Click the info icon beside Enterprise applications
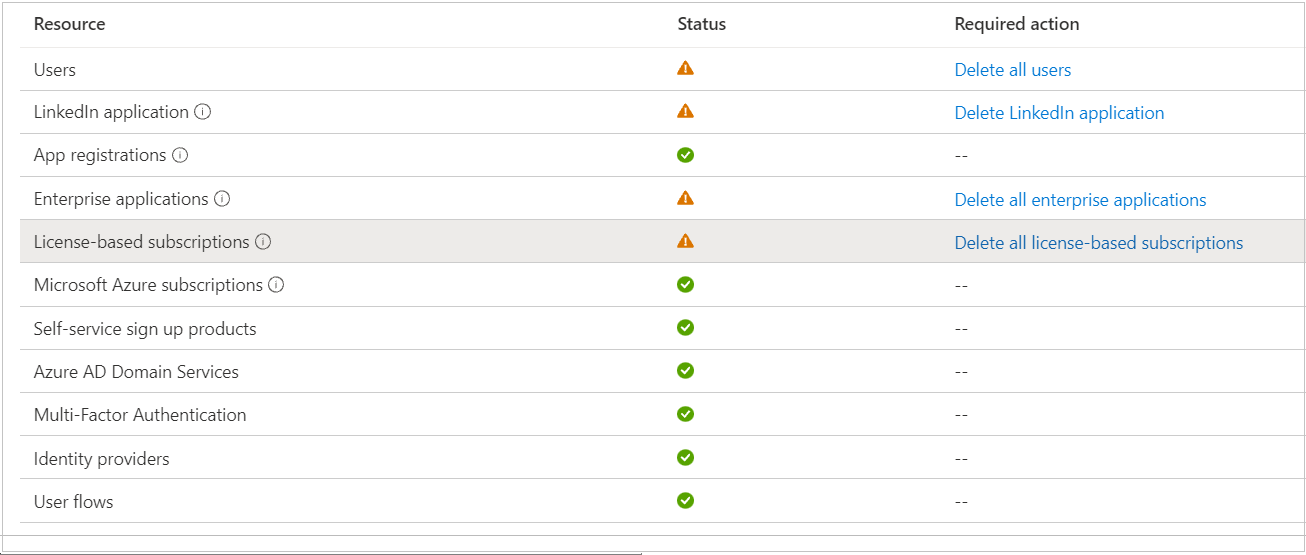The height and width of the screenshot is (555, 1306). (222, 198)
